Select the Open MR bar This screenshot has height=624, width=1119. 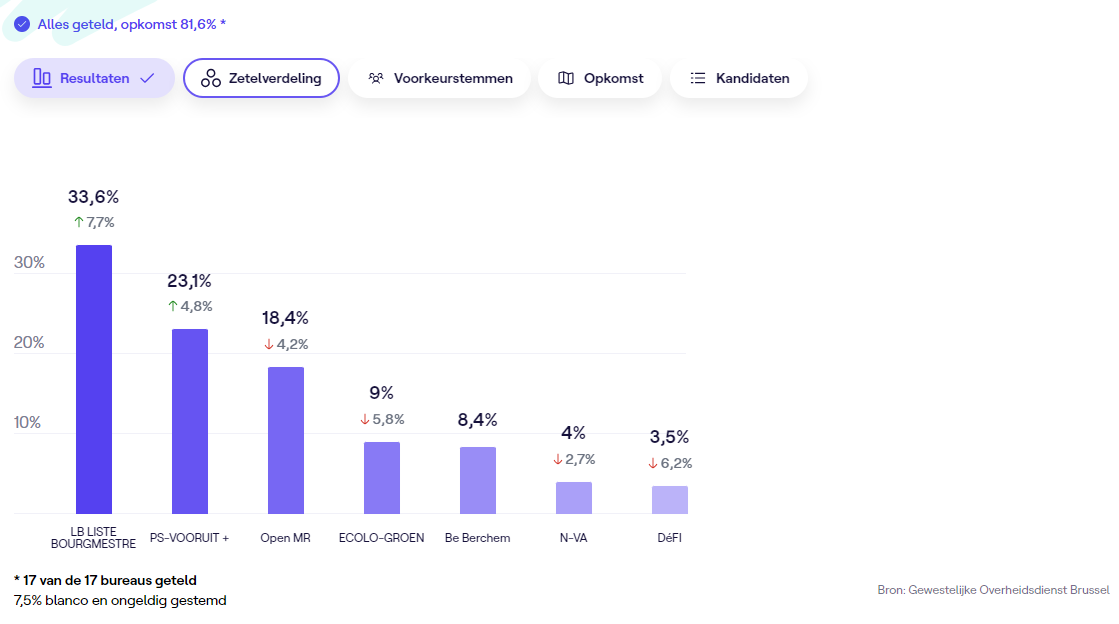tap(286, 440)
